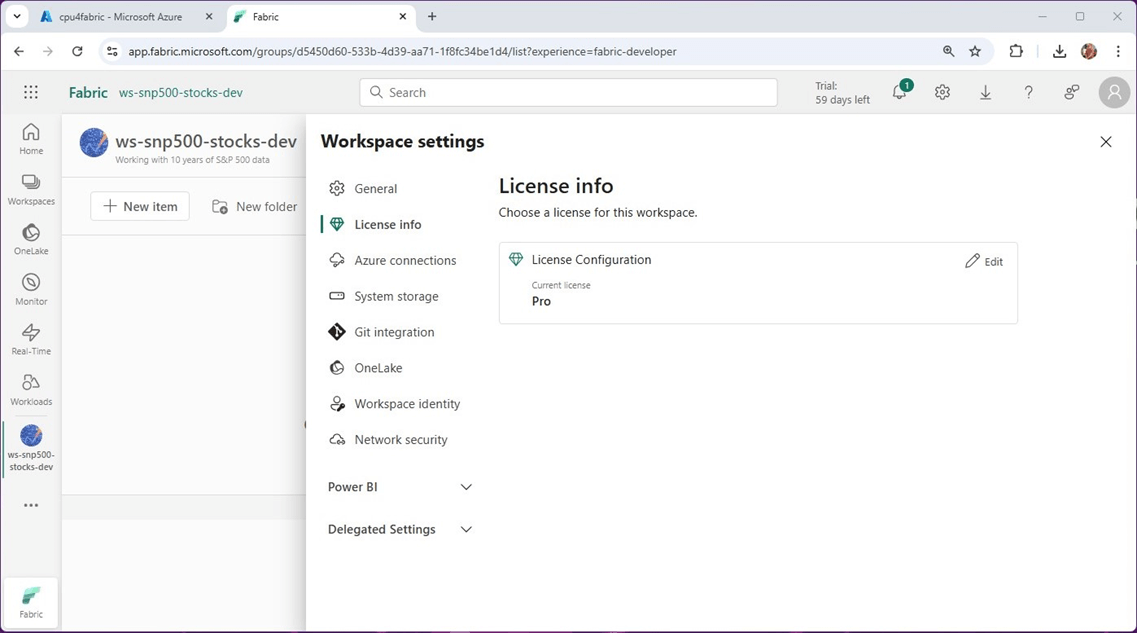1137x633 pixels.
Task: Expand the Delegated Settings section
Action: 400,529
